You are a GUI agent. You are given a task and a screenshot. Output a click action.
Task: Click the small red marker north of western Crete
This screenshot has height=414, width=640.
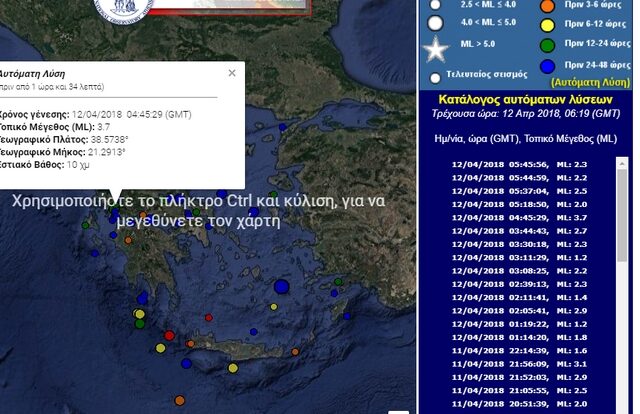coord(209,318)
